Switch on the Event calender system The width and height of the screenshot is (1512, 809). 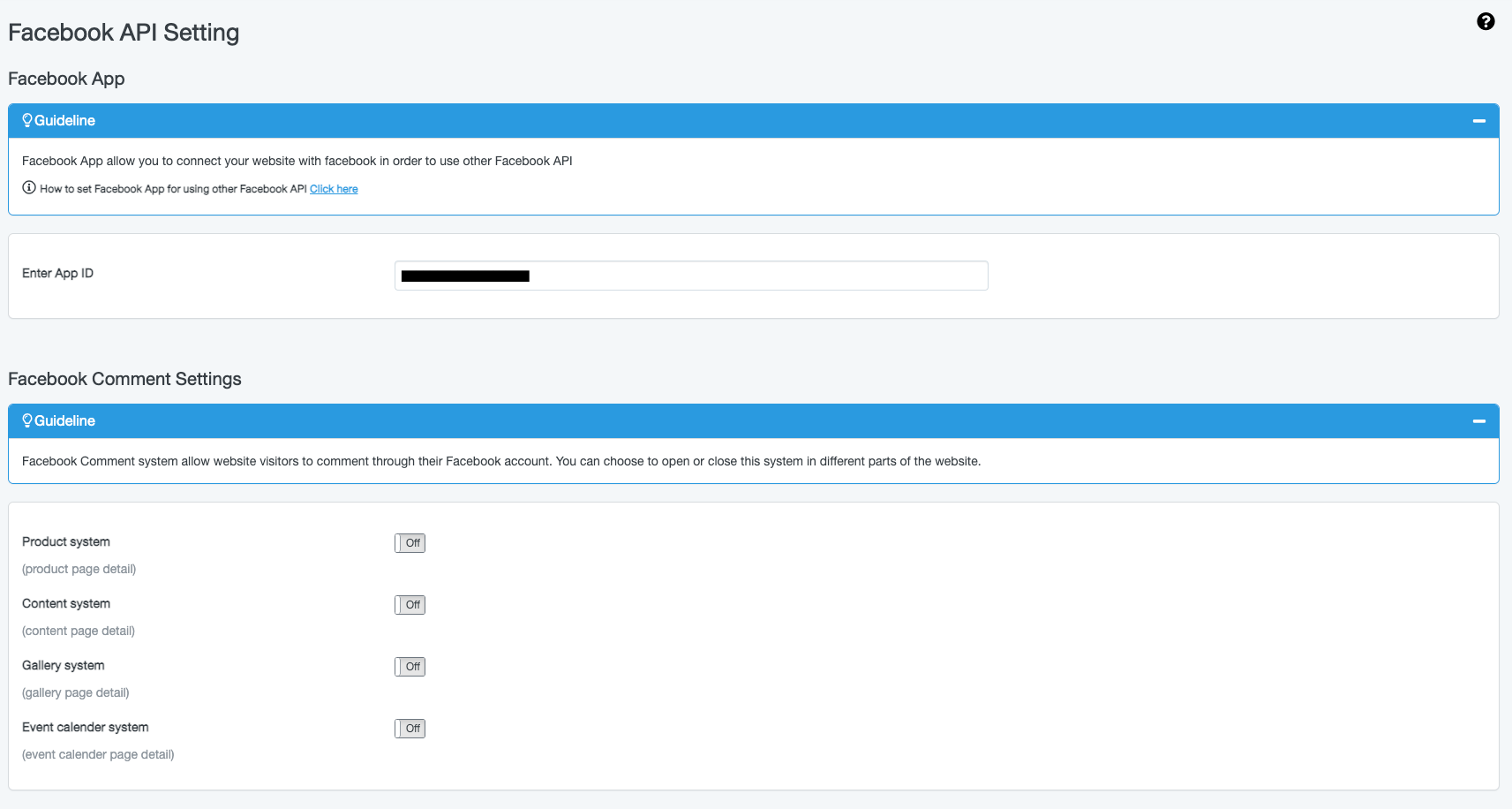pyautogui.click(x=410, y=728)
